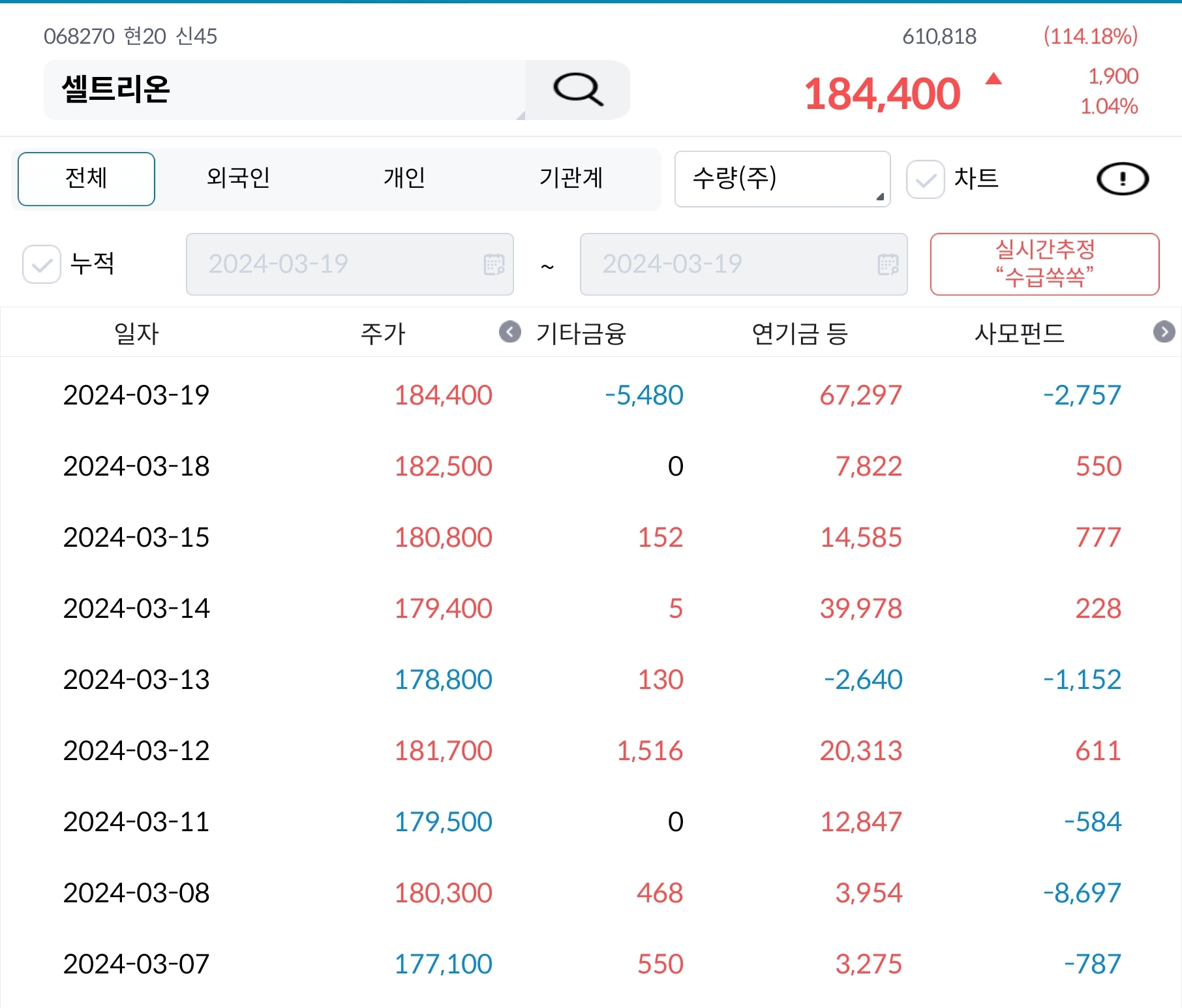Switch to the 외국인 tab
Viewport: 1182px width, 1008px height.
point(238,178)
